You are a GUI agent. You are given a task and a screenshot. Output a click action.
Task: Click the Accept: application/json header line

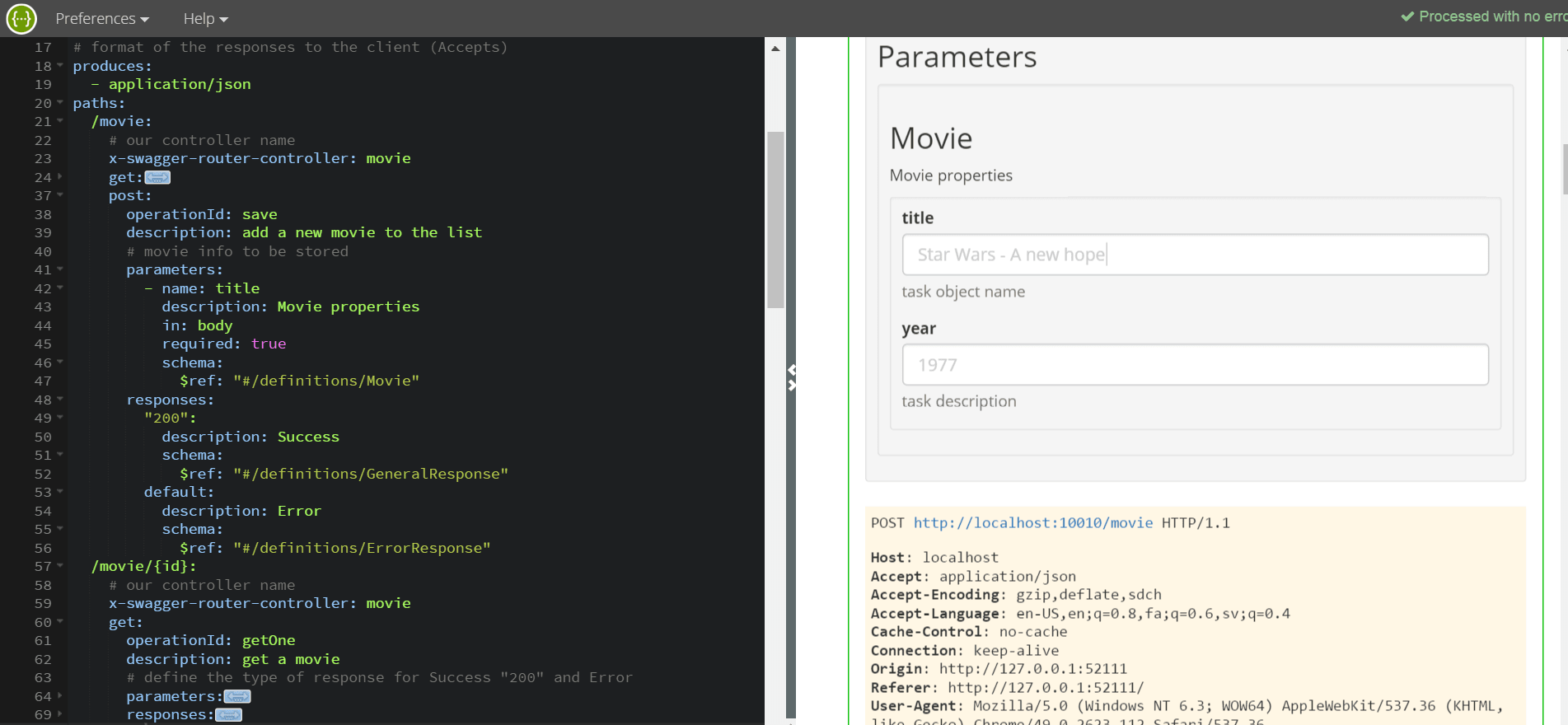[x=973, y=577]
